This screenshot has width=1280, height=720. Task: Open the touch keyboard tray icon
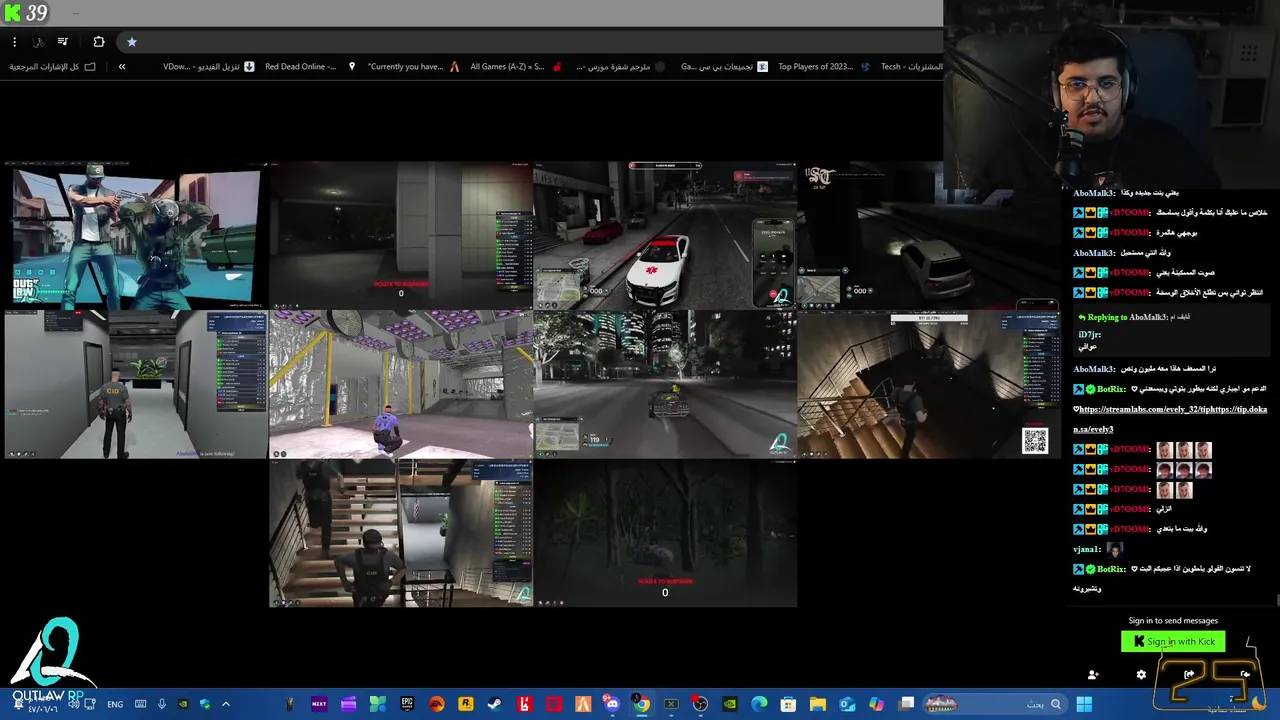click(140, 704)
